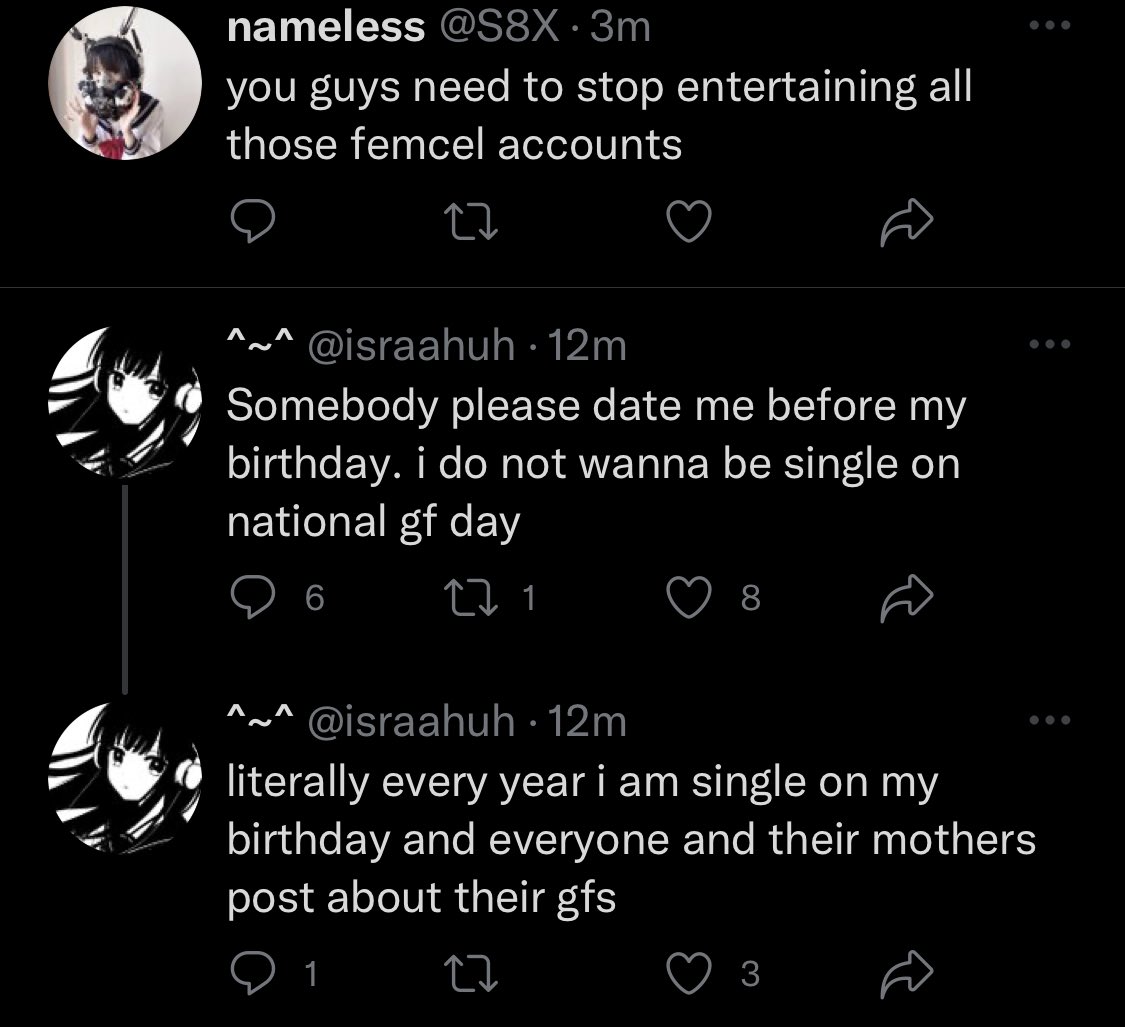Retweet the national gf day tweet
Viewport: 1125px width, 1027px height.
(x=467, y=597)
